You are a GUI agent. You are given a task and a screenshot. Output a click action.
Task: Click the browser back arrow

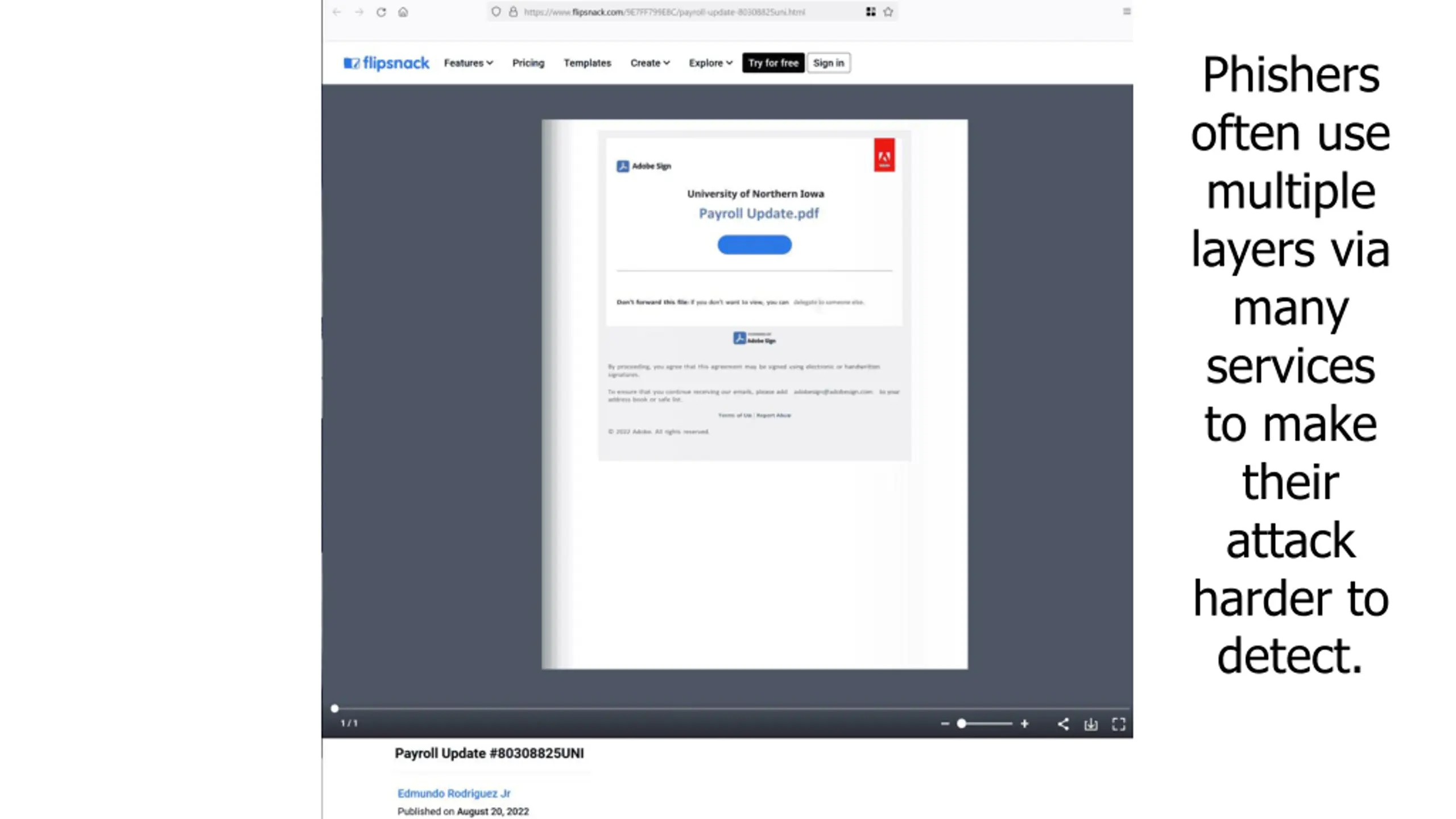click(x=337, y=12)
